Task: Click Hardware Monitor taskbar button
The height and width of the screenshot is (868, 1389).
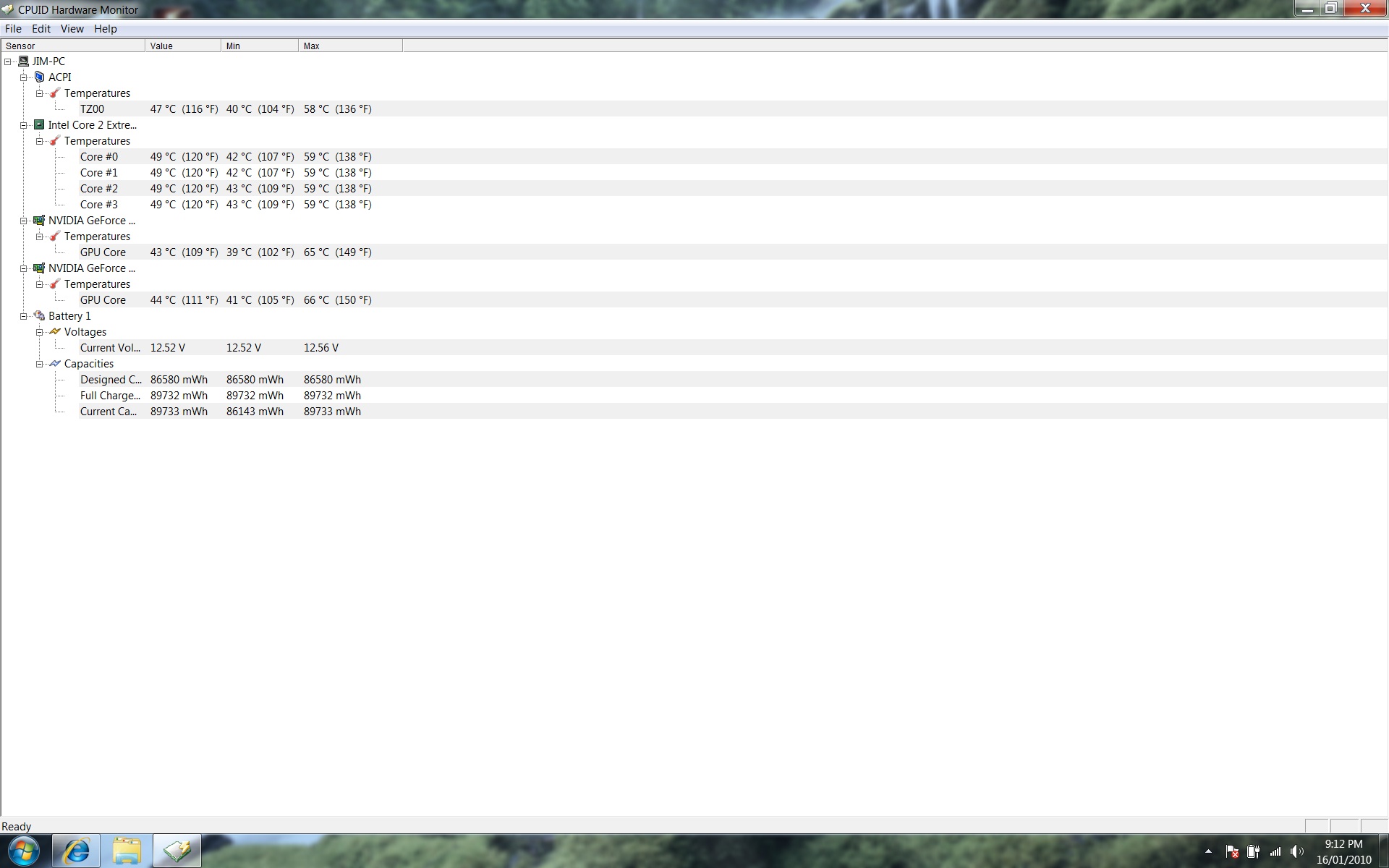Action: click(x=177, y=851)
